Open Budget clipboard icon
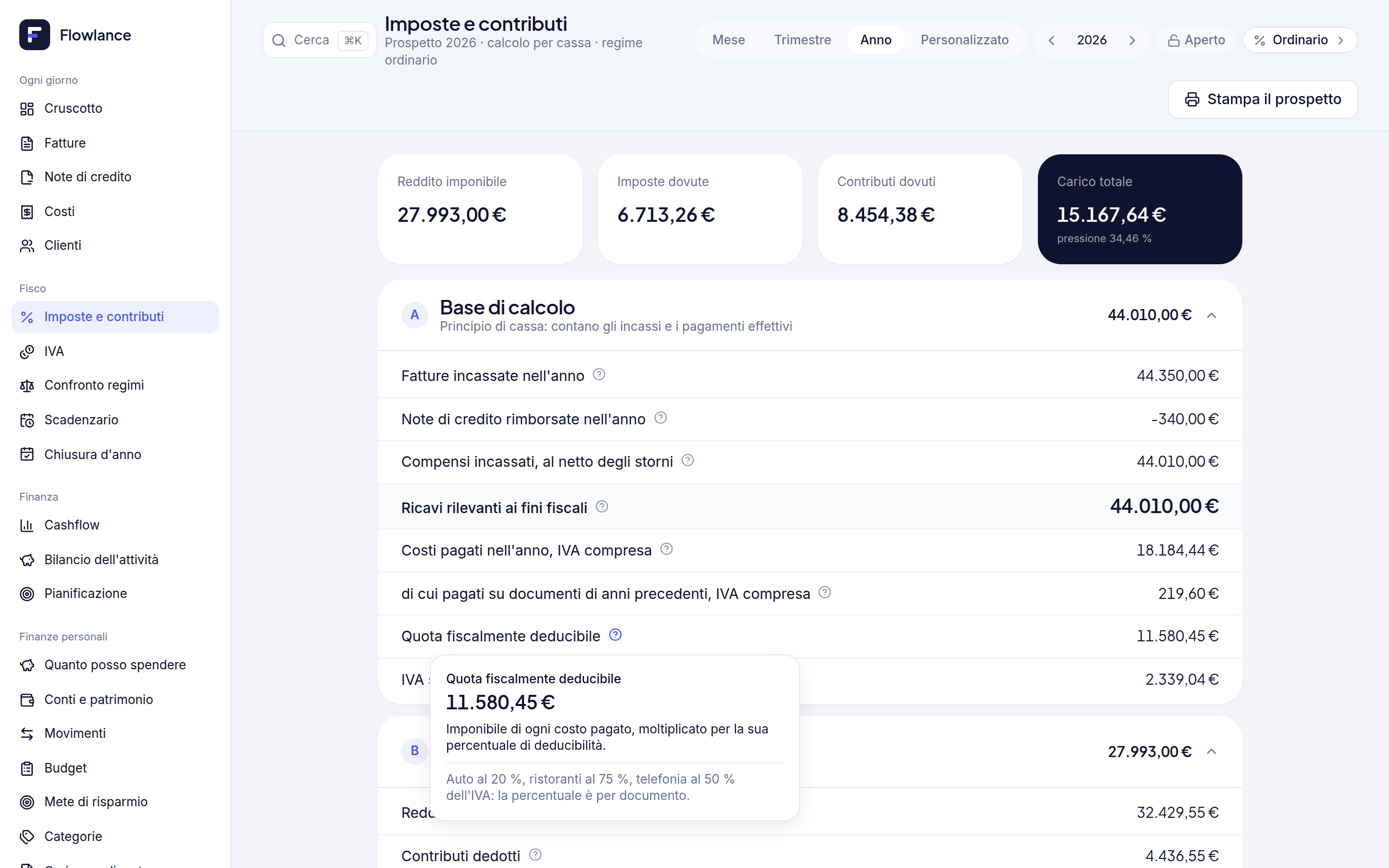1389x868 pixels. [x=27, y=768]
